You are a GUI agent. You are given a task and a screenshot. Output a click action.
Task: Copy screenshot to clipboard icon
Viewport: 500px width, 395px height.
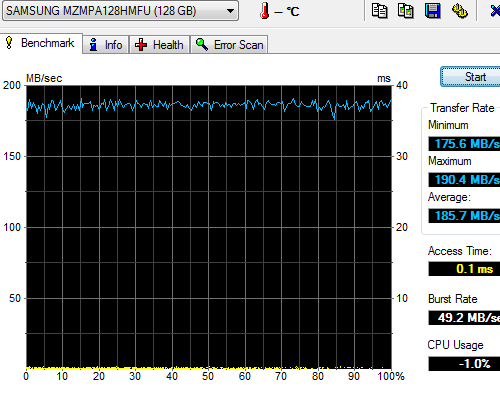click(x=406, y=10)
